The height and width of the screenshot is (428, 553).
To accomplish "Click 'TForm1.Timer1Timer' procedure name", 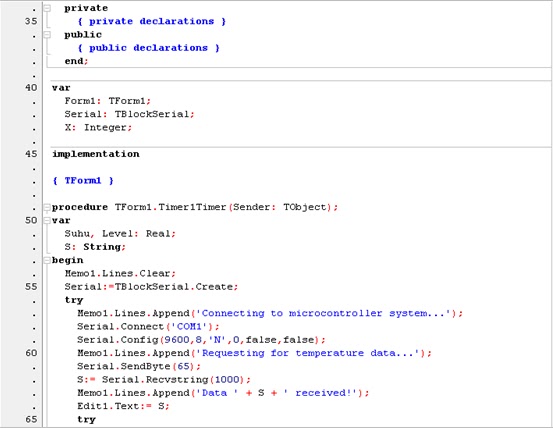I will (x=170, y=207).
